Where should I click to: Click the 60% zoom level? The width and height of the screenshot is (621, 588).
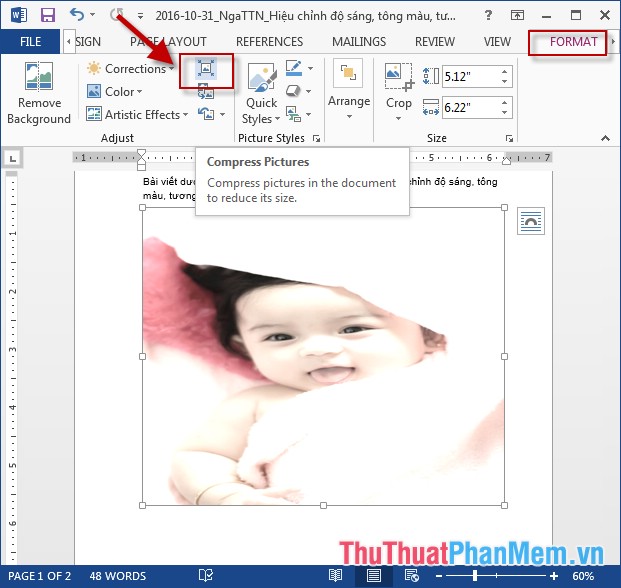coord(583,576)
